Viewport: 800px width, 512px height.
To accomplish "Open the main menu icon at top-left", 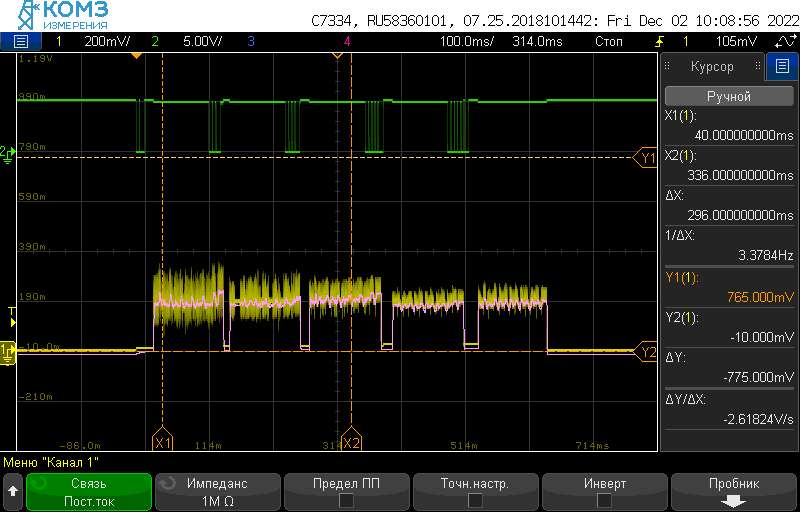I will point(21,41).
